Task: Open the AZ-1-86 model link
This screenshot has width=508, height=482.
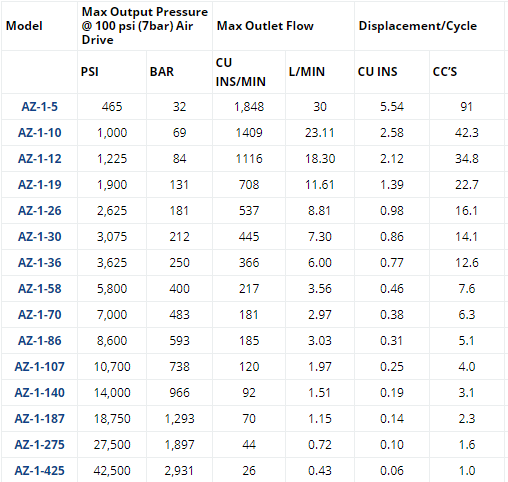Action: click(39, 341)
